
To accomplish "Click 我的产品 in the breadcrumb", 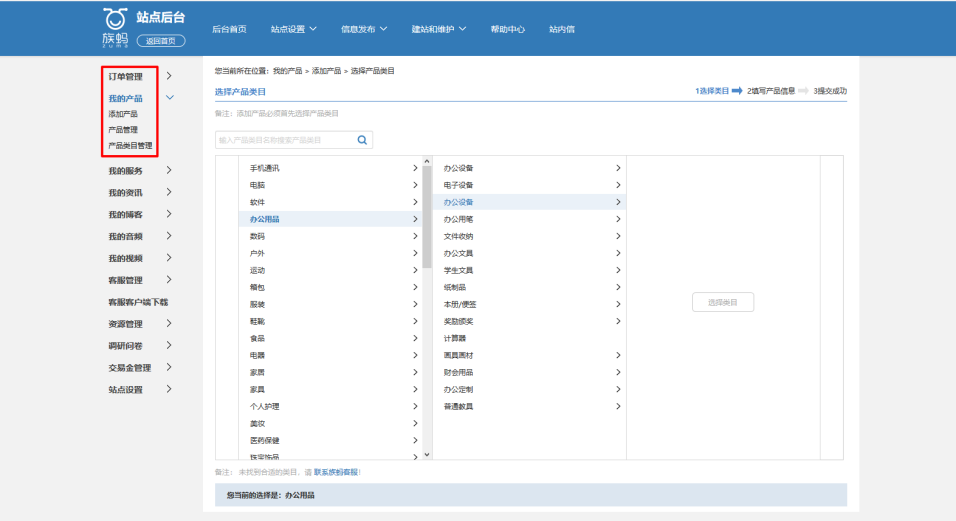I will coord(287,71).
